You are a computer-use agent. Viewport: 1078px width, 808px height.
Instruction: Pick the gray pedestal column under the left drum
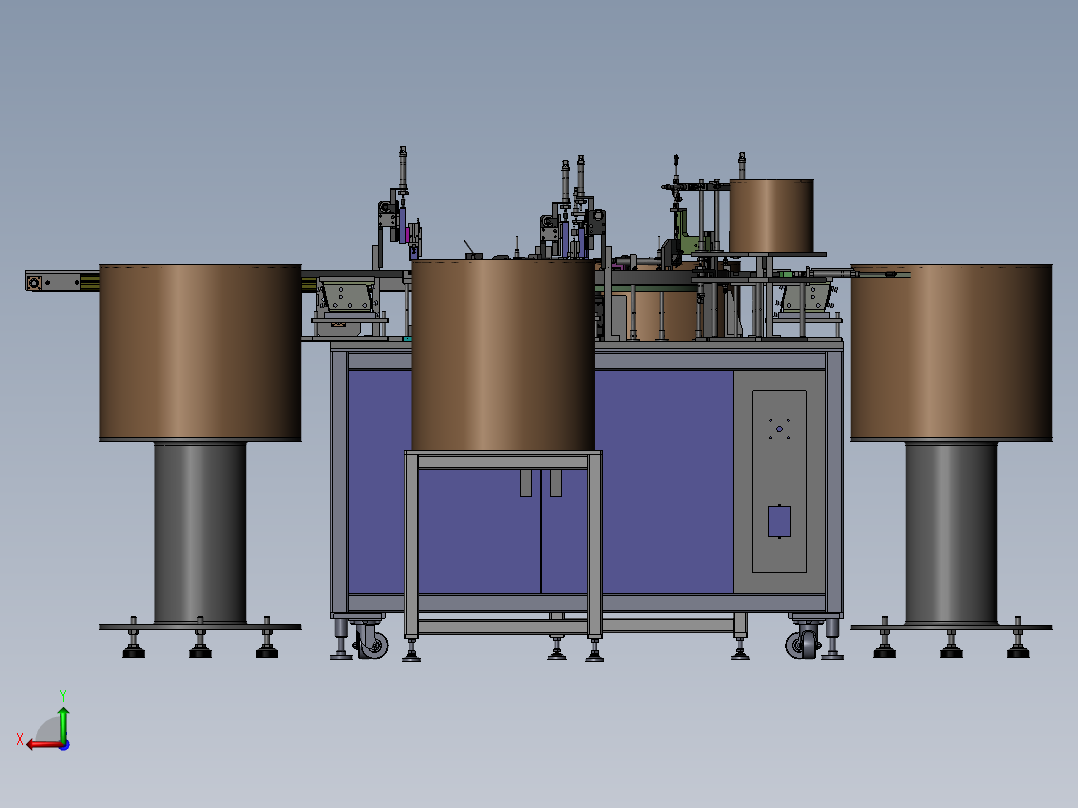[200, 533]
